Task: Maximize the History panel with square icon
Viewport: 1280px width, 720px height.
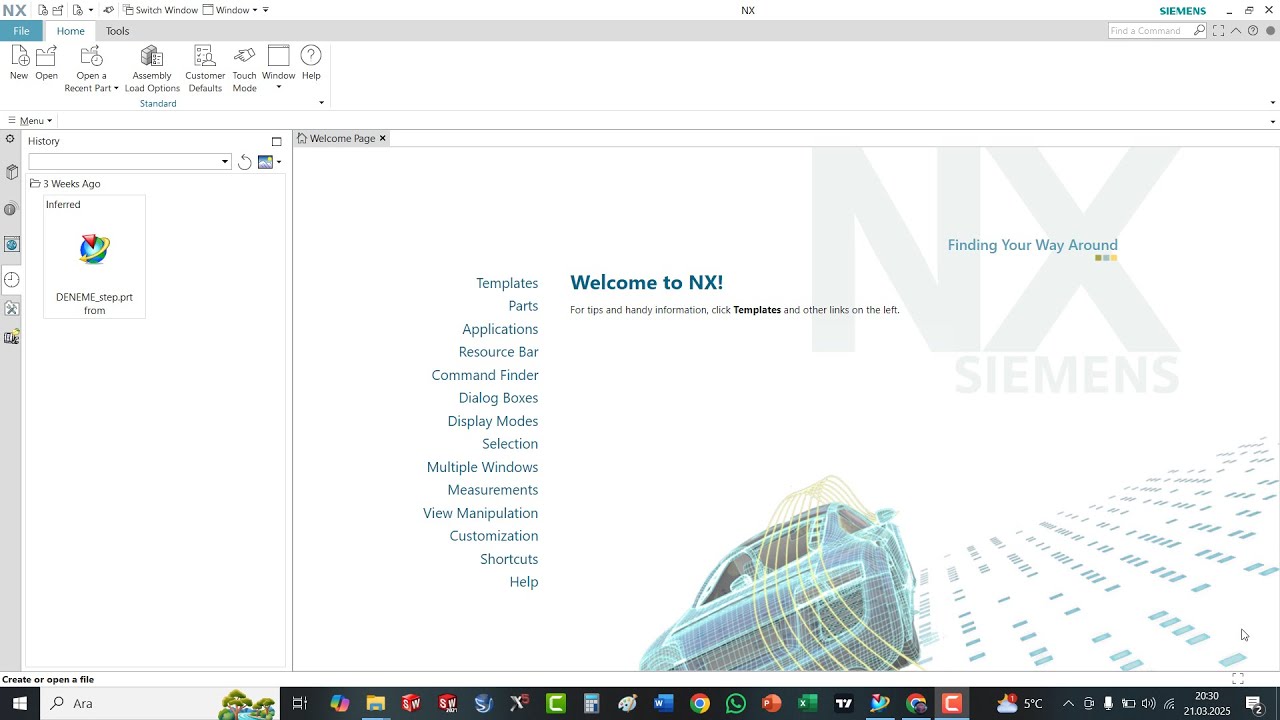Action: (277, 141)
